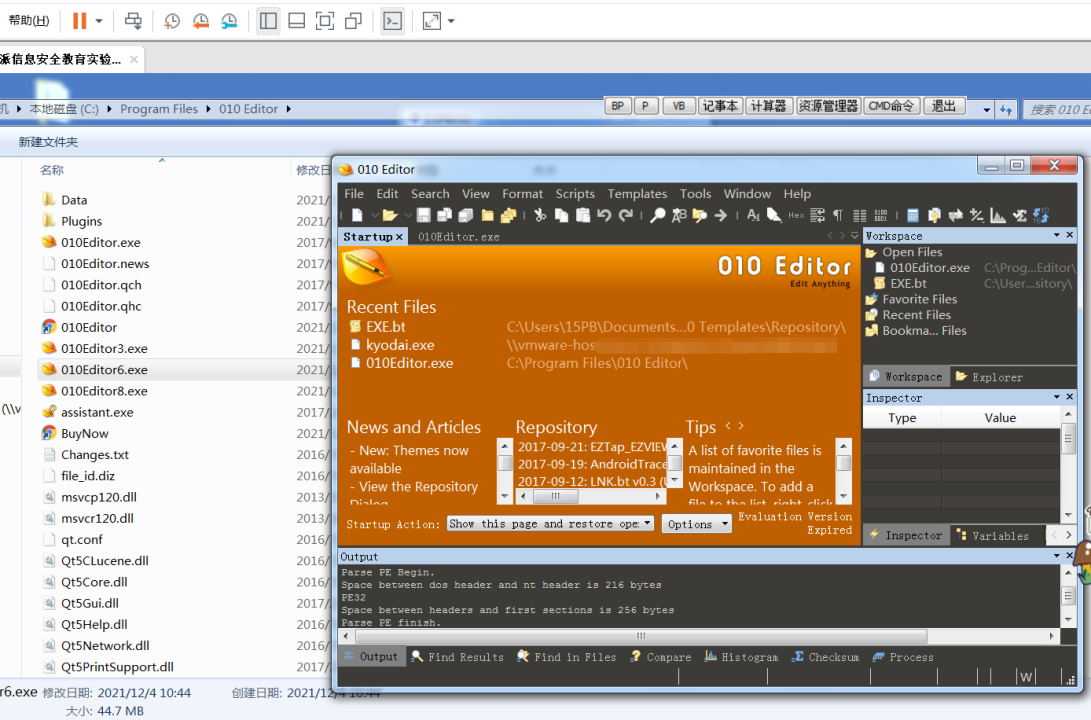Open kyodai.exe from Recent Files

400,345
